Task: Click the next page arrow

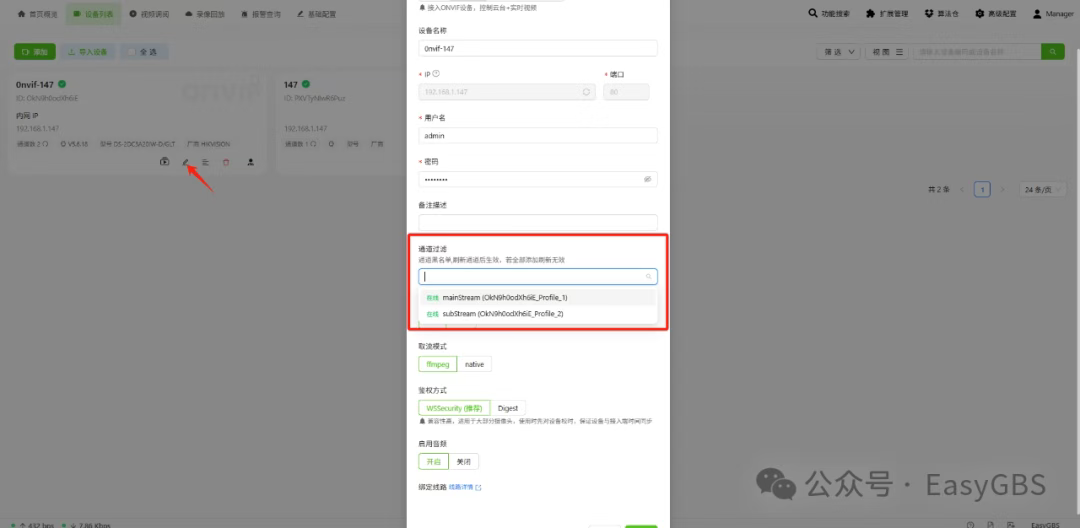Action: click(x=1002, y=189)
